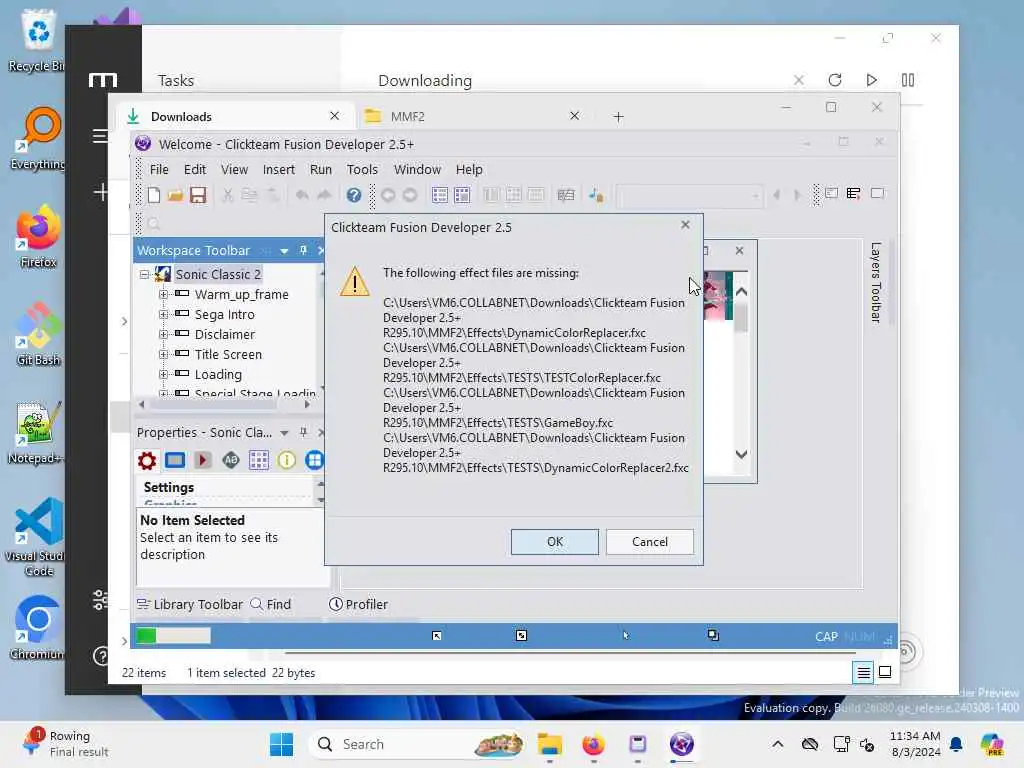This screenshot has height=768, width=1024.
Task: Click the Find magnifier in bottom bar
Action: [257, 604]
